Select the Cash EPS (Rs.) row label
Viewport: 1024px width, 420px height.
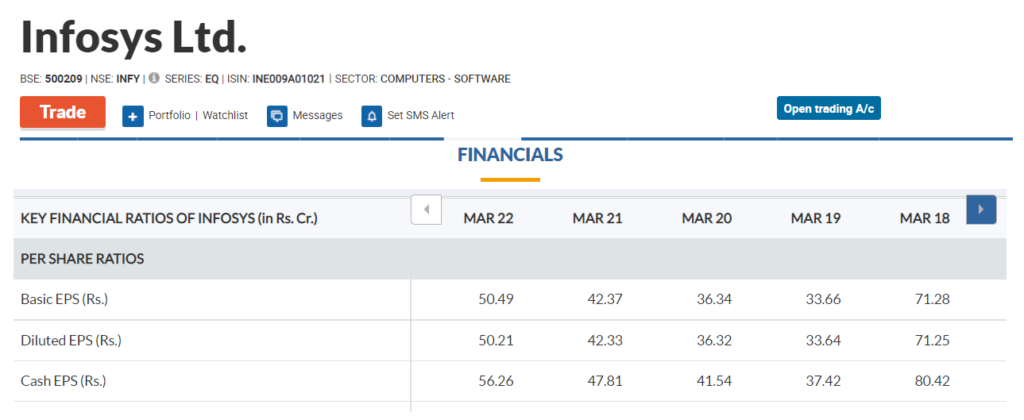click(63, 381)
